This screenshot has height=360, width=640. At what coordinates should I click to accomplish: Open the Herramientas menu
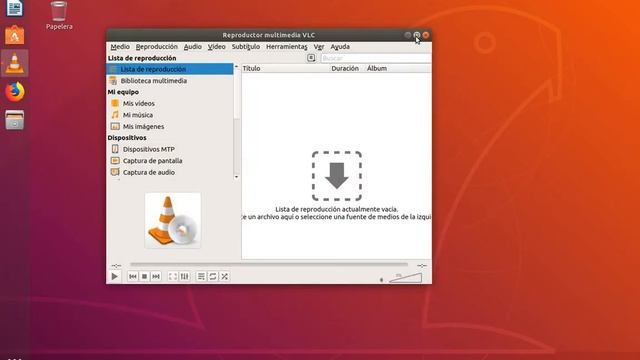pos(287,47)
